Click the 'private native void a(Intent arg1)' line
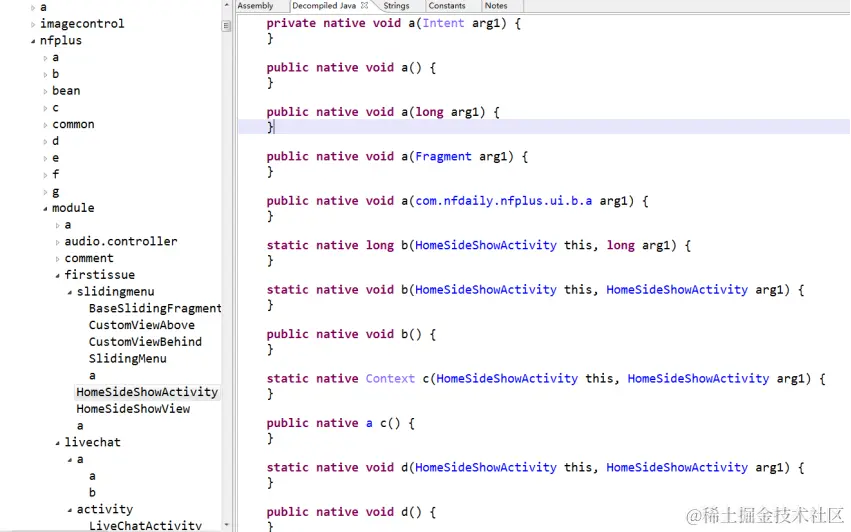This screenshot has height=532, width=851. pyautogui.click(x=393, y=23)
